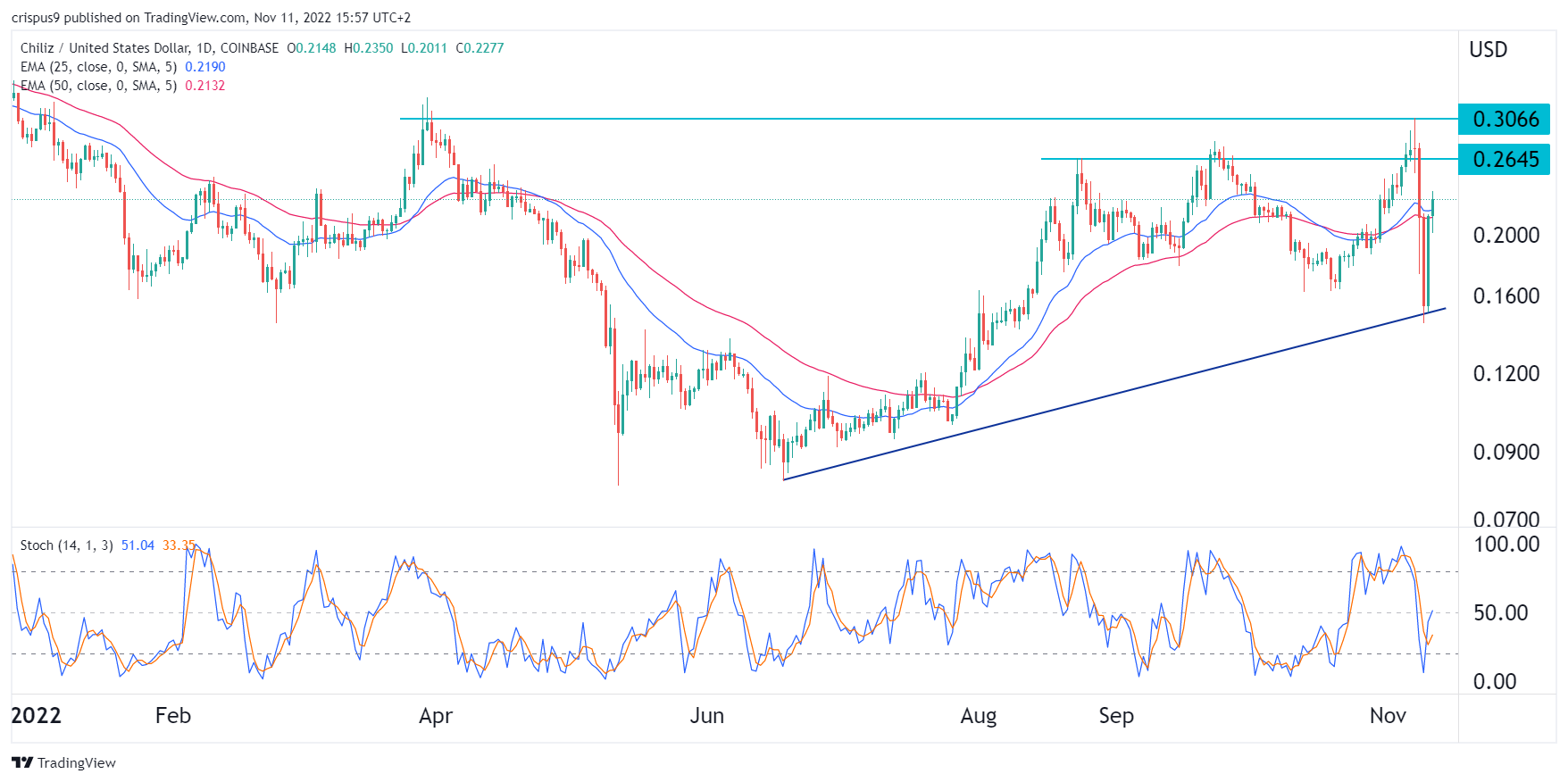1568x782 pixels.
Task: Click the 2022 label on time axis
Action: 37,716
